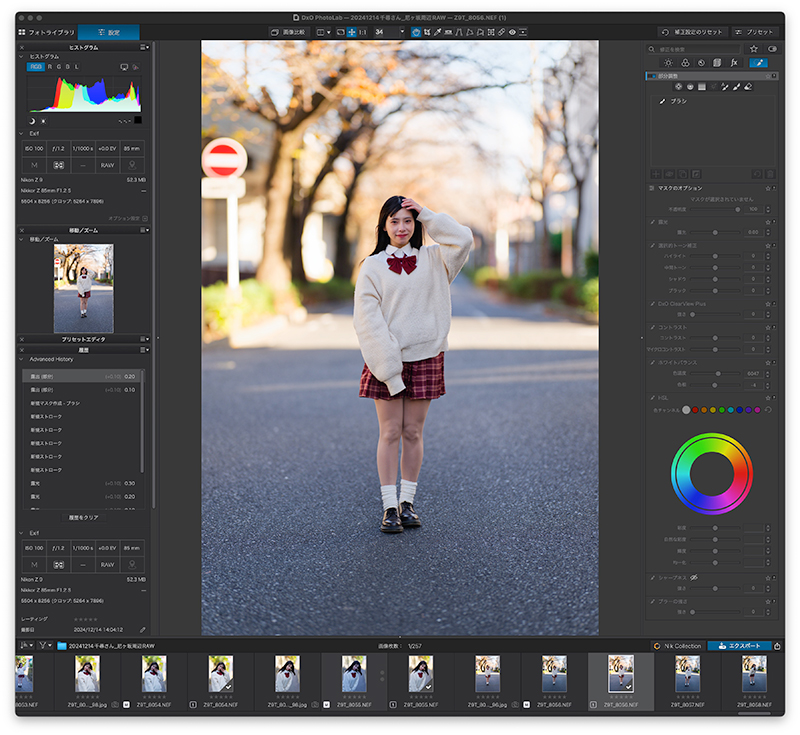Open the Perspective correction tool
This screenshot has width=800, height=735.
459,32
